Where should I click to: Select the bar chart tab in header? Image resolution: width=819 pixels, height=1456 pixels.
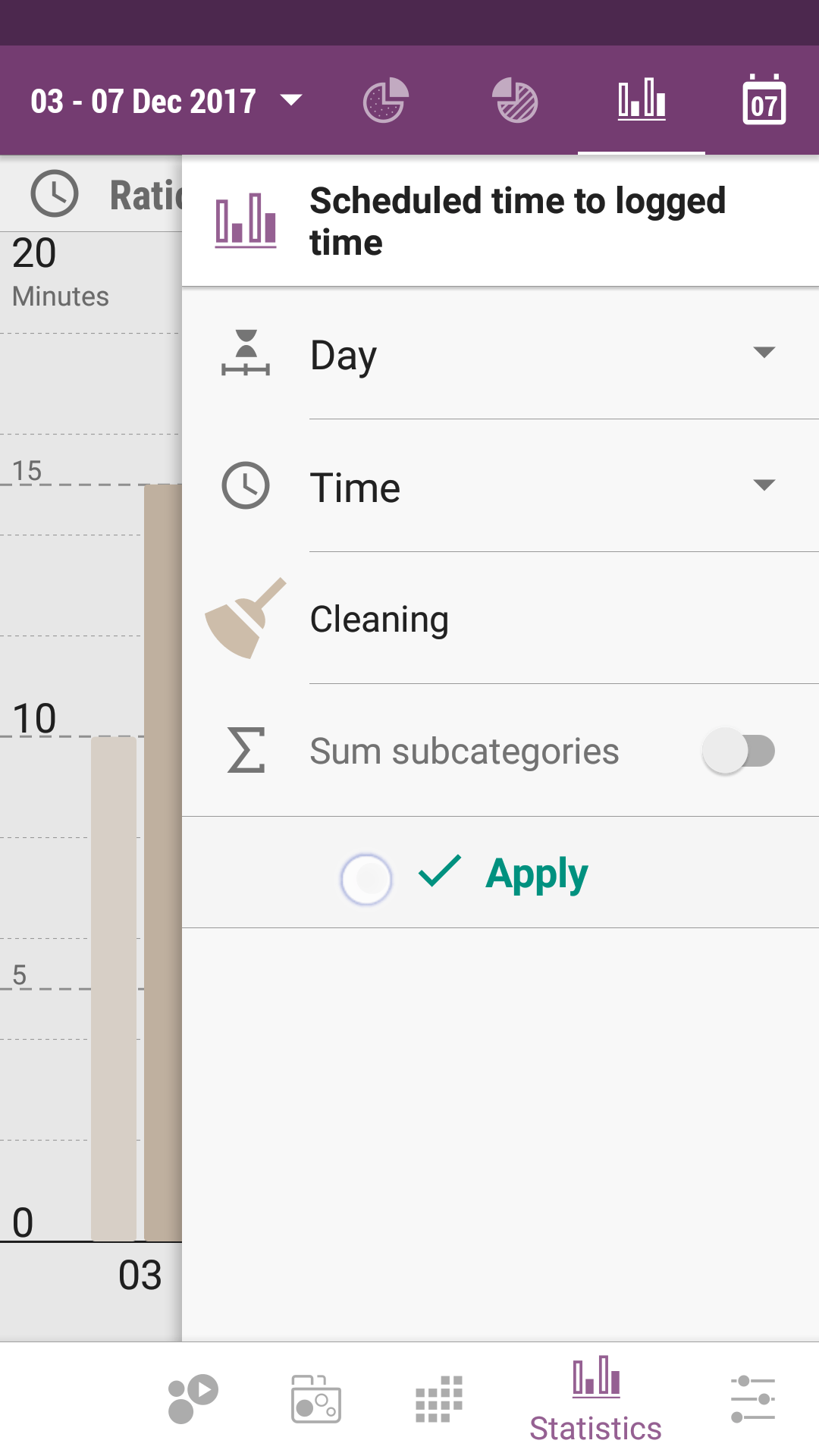[x=642, y=101]
